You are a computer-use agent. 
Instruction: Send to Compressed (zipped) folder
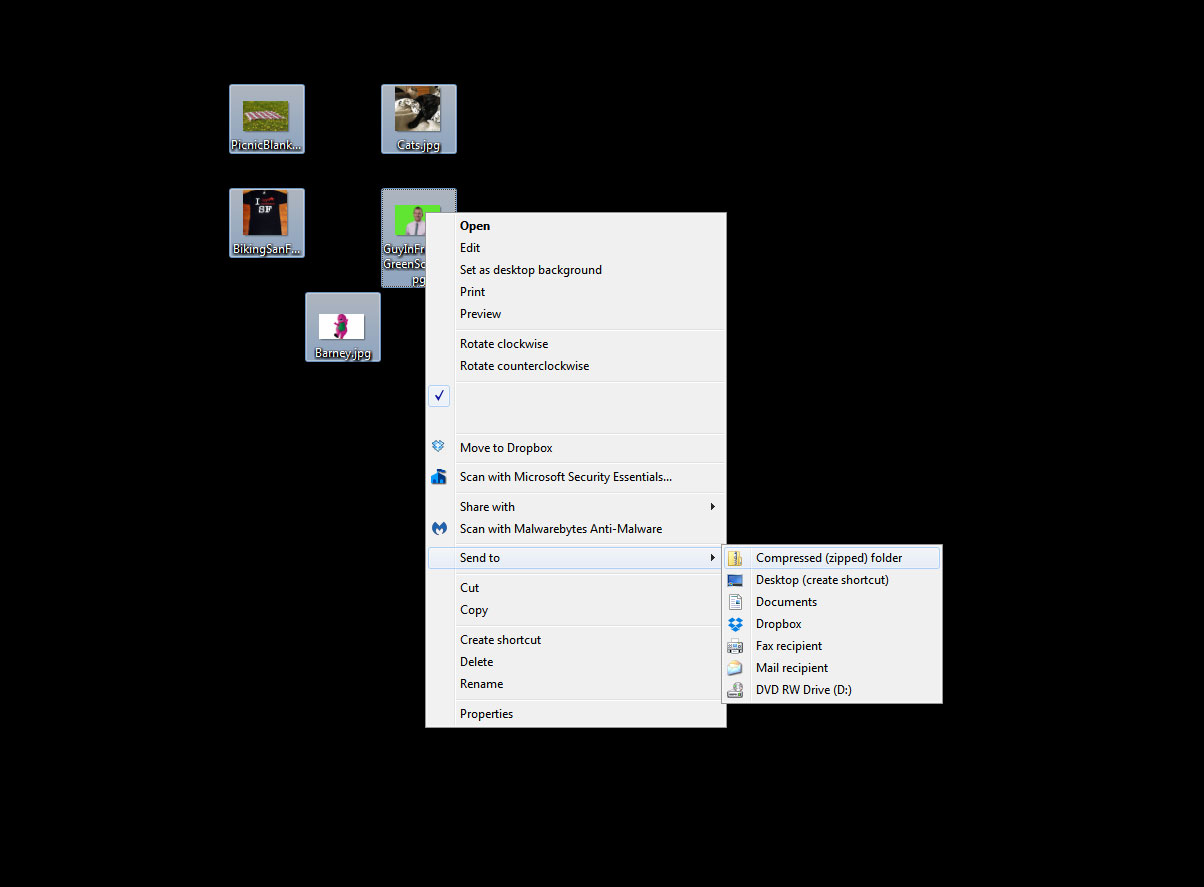(832, 558)
